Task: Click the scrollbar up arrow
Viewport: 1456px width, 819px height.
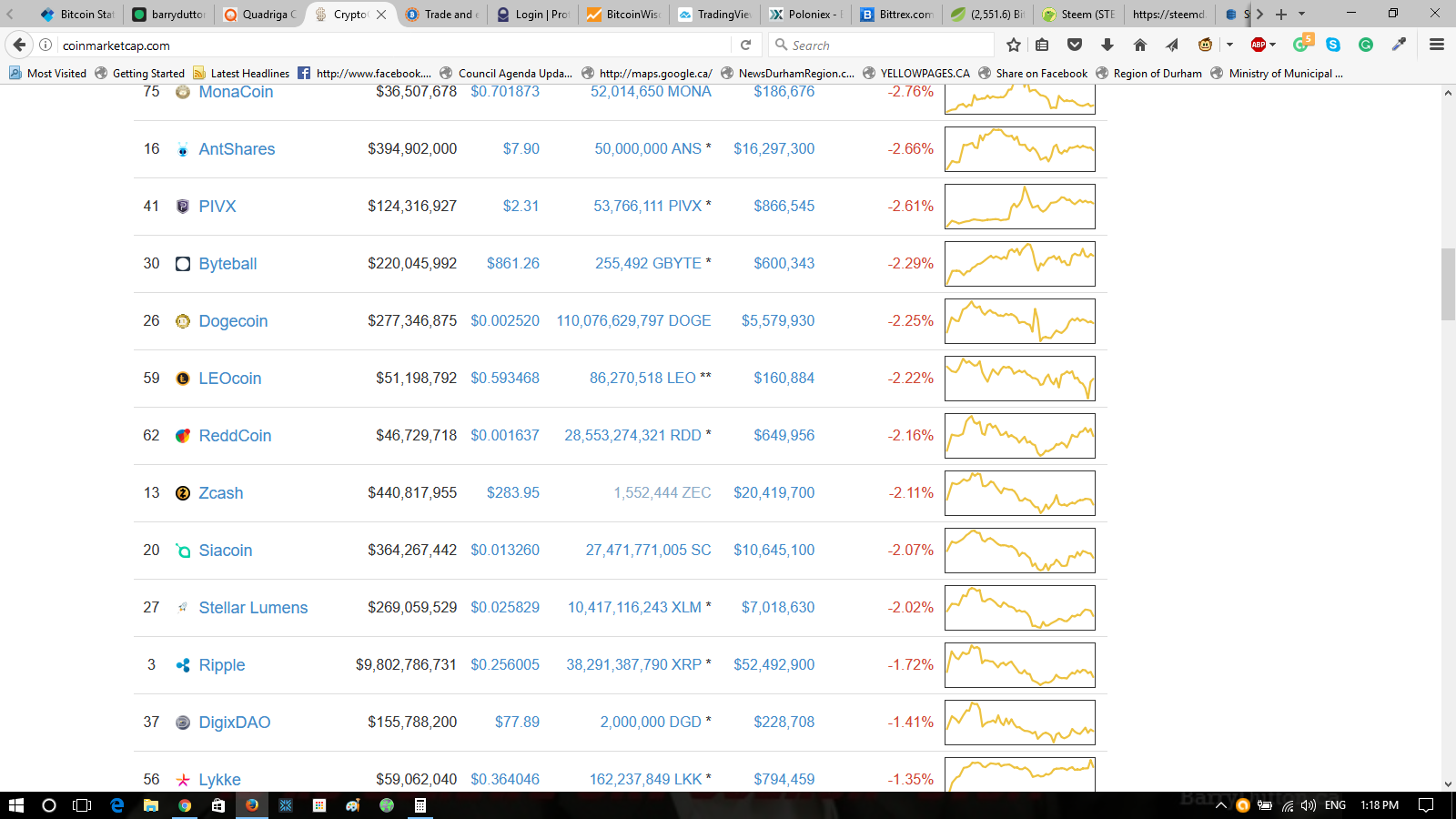Action: (x=1448, y=93)
